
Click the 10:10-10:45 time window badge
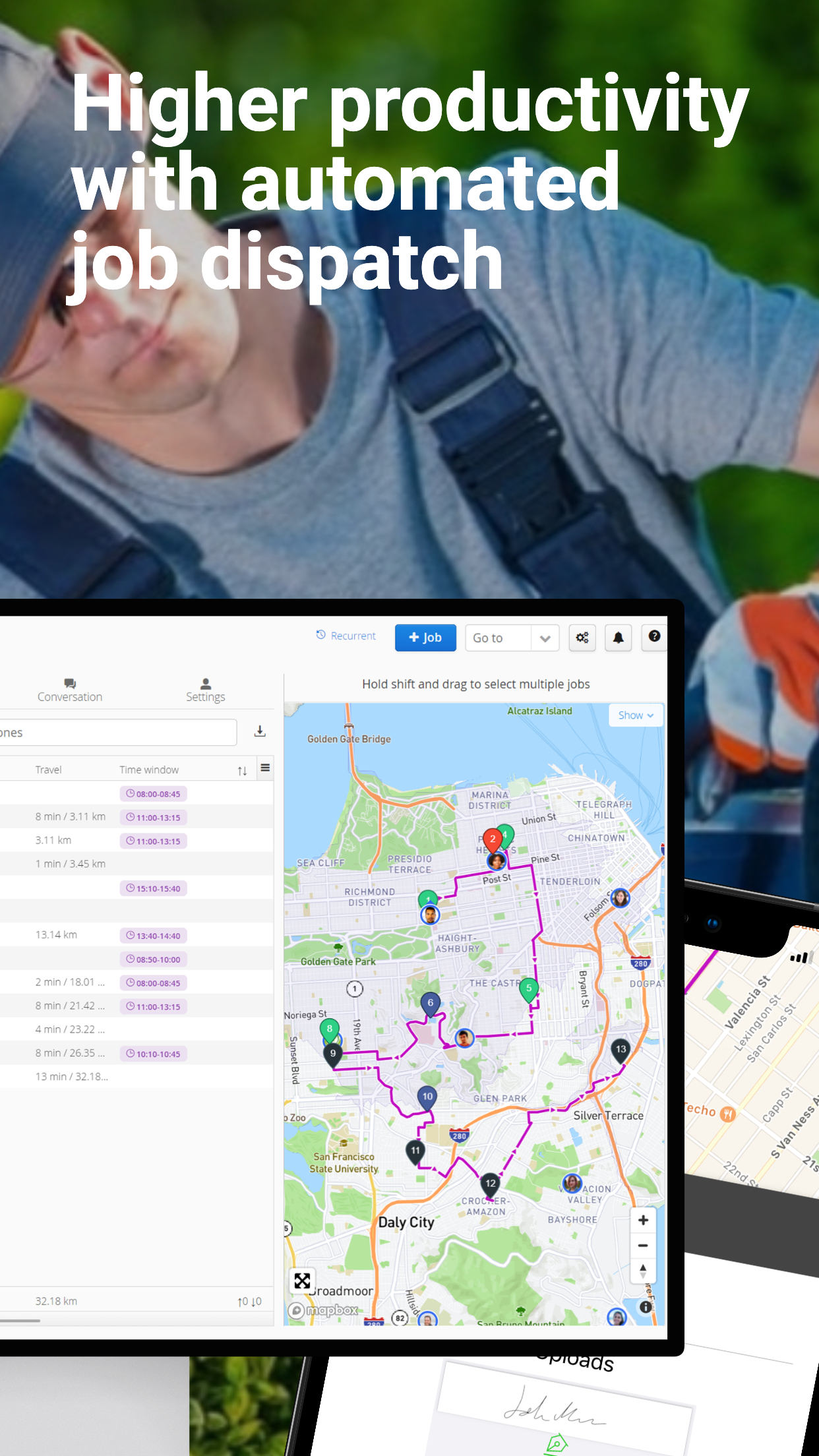(153, 1054)
